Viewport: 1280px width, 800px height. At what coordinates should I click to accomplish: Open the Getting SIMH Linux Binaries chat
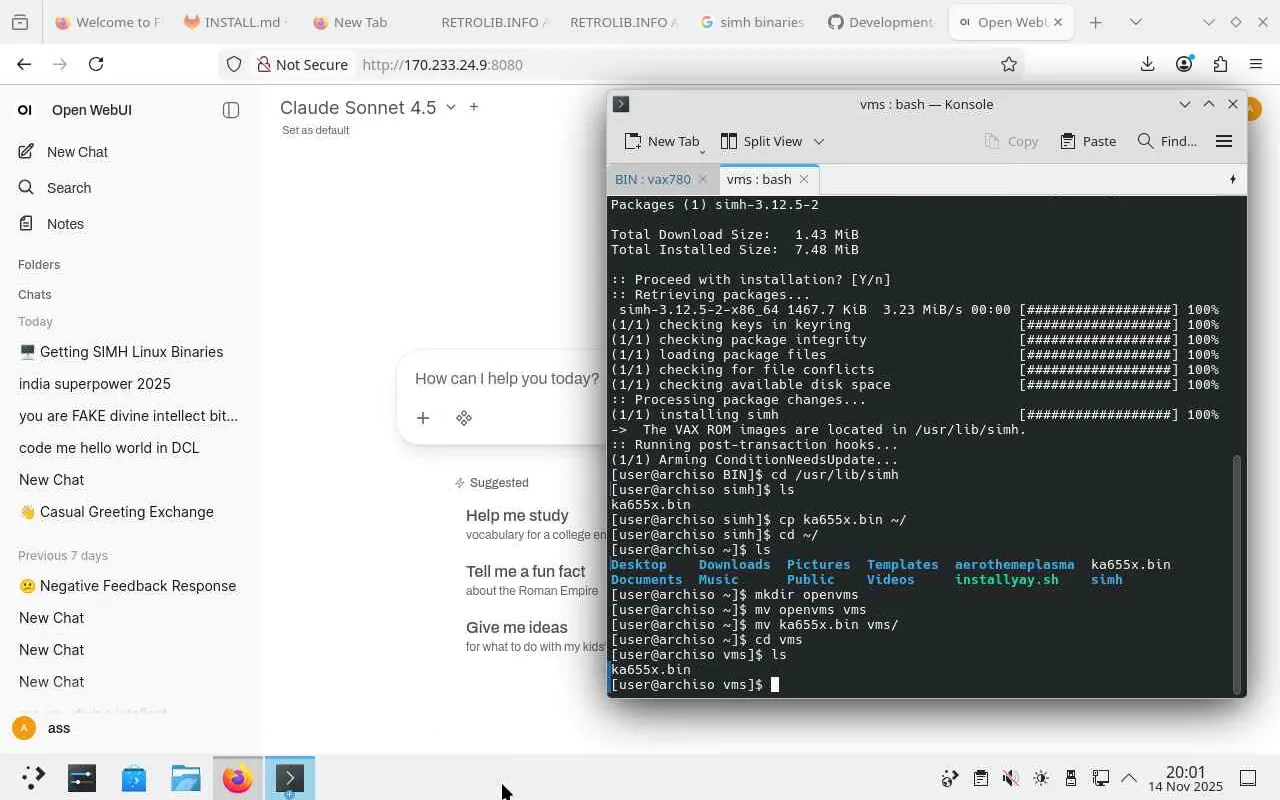click(x=130, y=352)
